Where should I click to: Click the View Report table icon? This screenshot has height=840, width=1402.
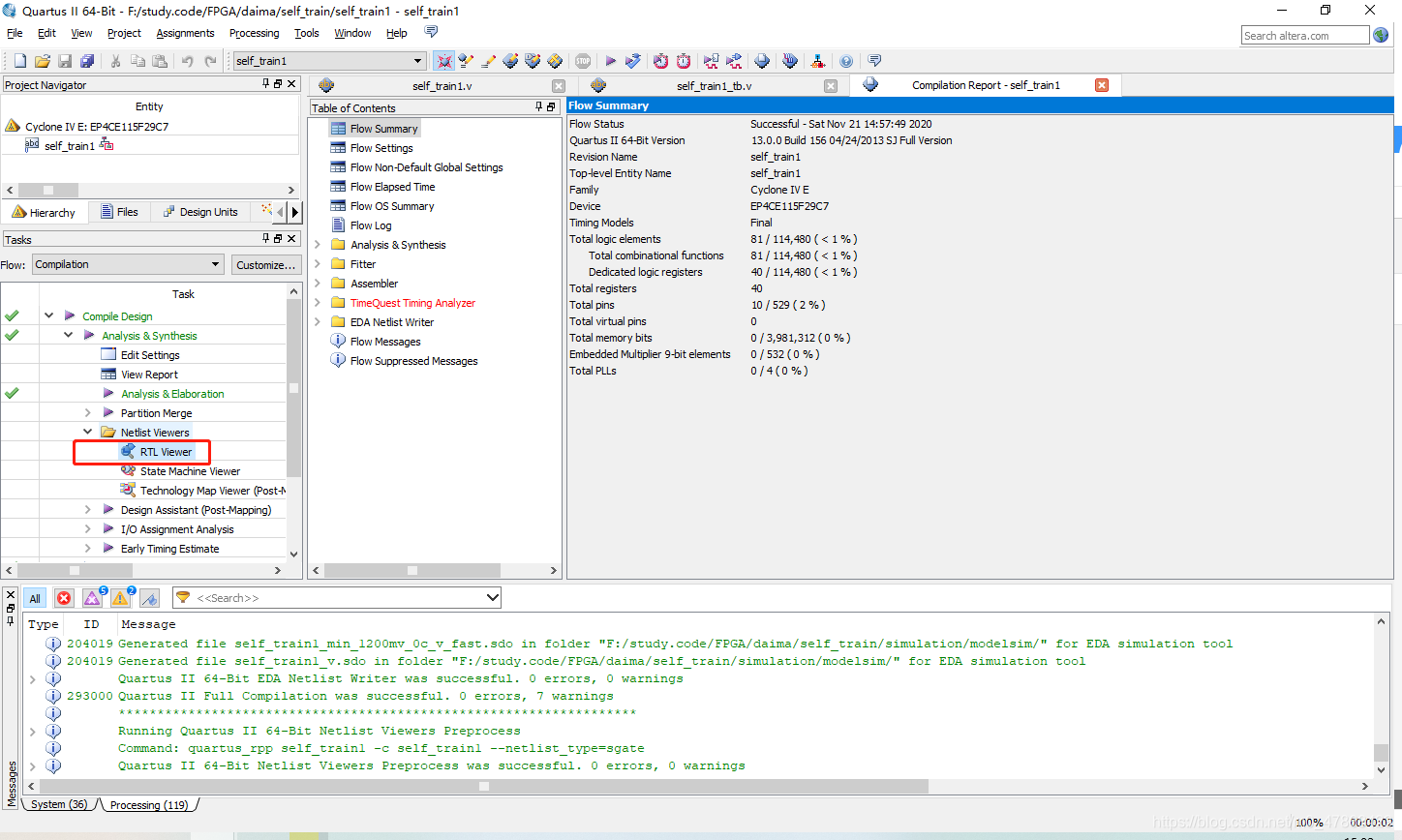pos(108,375)
